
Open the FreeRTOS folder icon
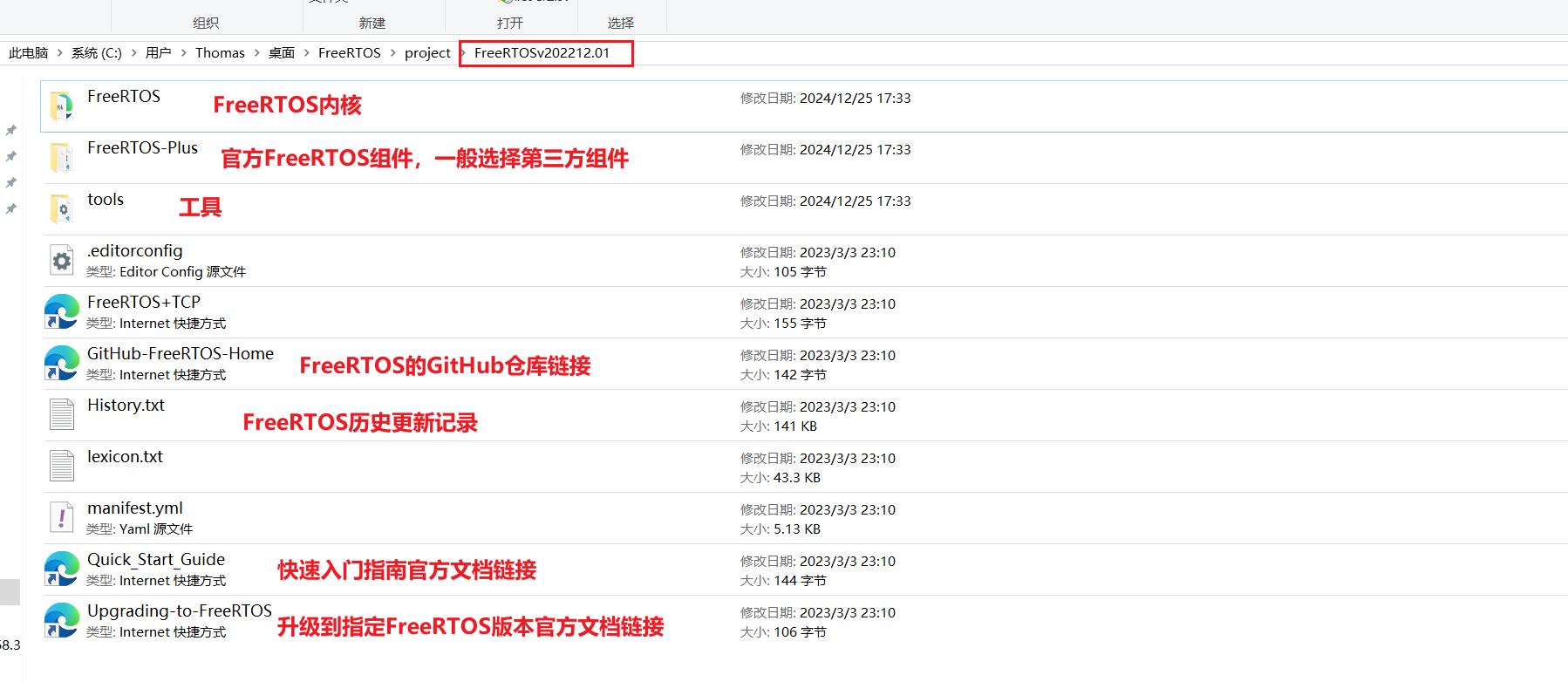pos(61,106)
